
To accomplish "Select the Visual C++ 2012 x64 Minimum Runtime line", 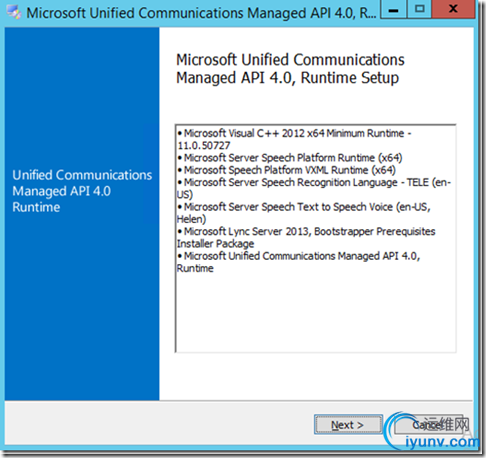I will [x=294, y=139].
